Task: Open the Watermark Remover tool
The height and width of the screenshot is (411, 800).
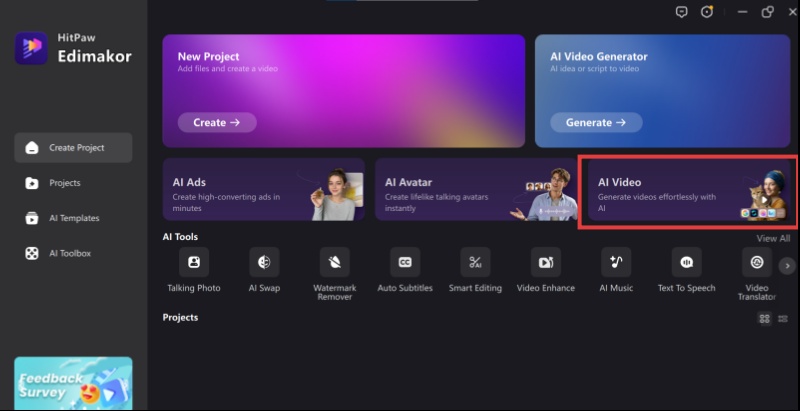Action: (x=335, y=262)
